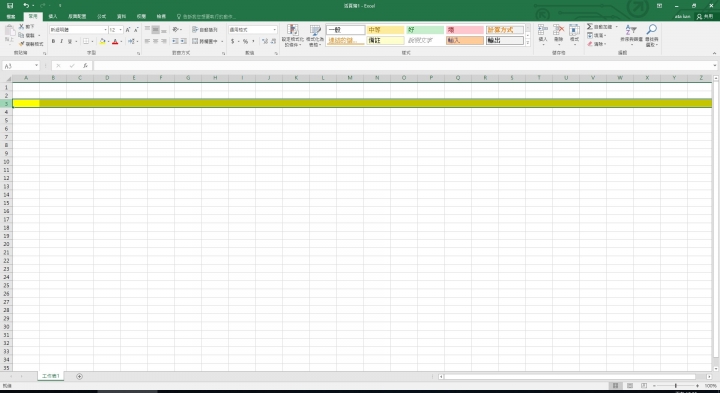Insert cells via the 插入 ribbon button
720x393 pixels.
click(543, 34)
